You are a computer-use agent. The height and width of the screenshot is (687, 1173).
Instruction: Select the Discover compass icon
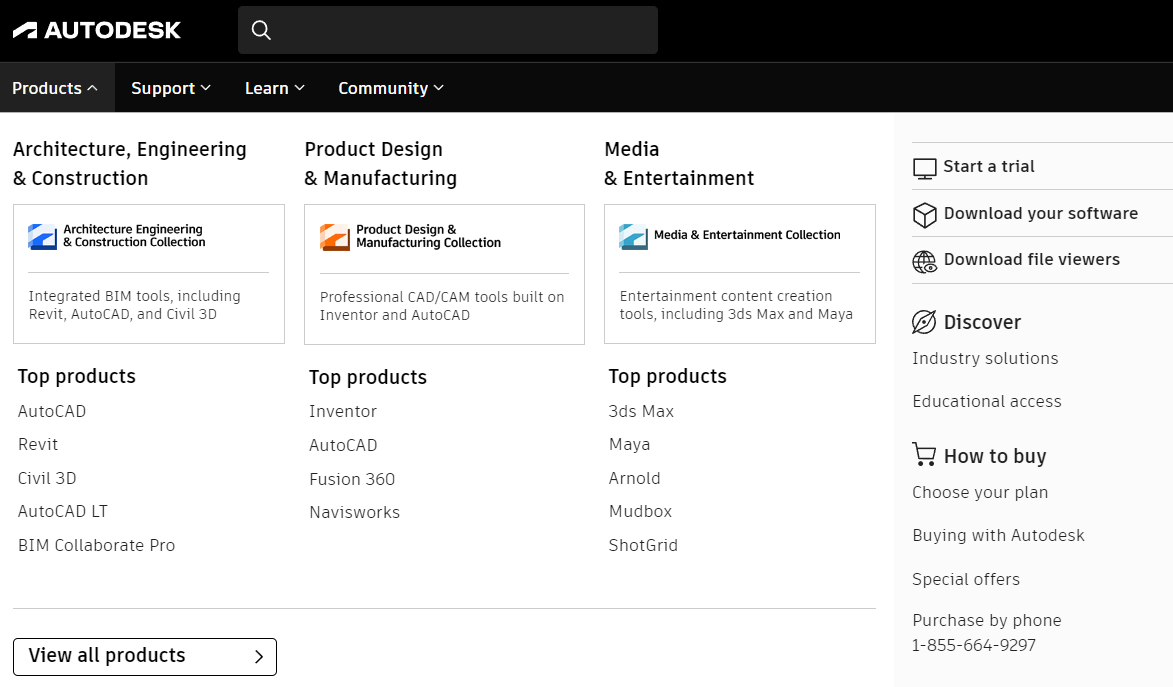pos(922,322)
